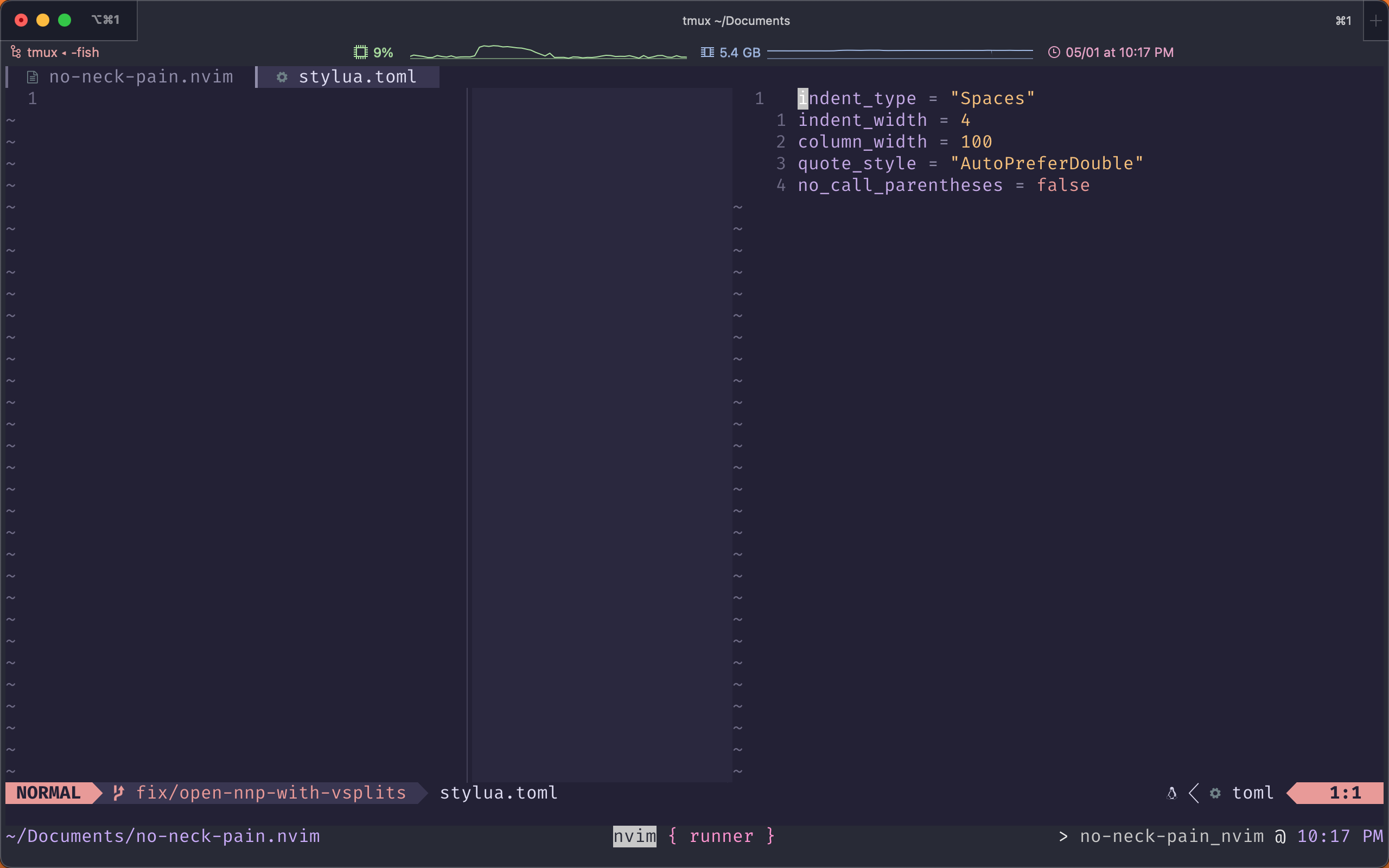Click the CPU chip icon in status bar
Image resolution: width=1389 pixels, height=868 pixels.
pyautogui.click(x=360, y=52)
